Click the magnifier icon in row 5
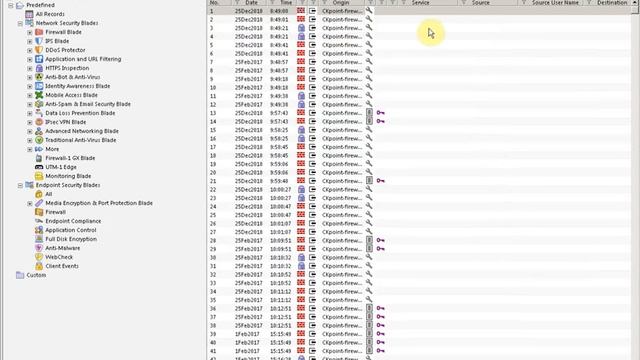The image size is (640, 360). coord(369,44)
